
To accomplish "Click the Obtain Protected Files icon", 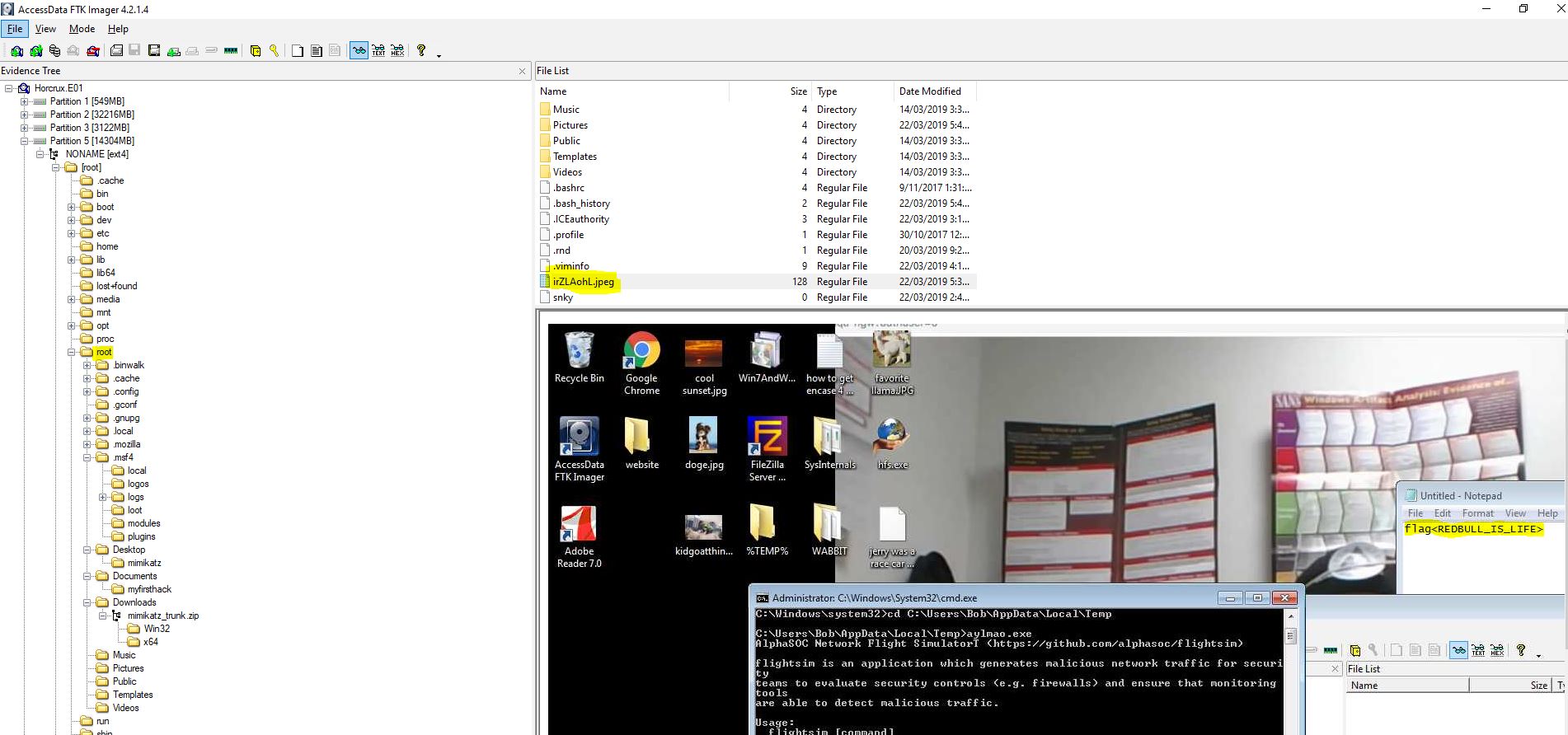I will tap(255, 51).
